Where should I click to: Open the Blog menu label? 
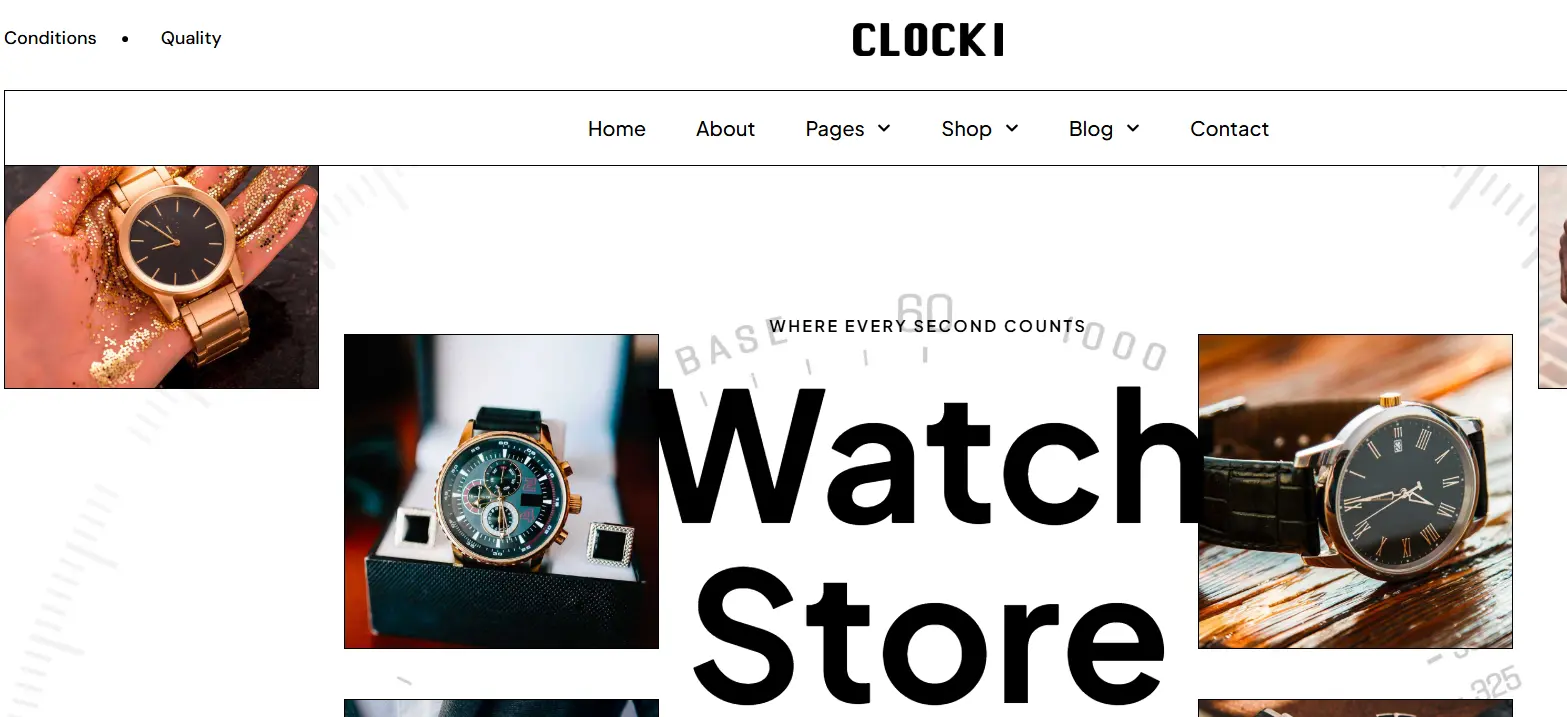point(1091,129)
